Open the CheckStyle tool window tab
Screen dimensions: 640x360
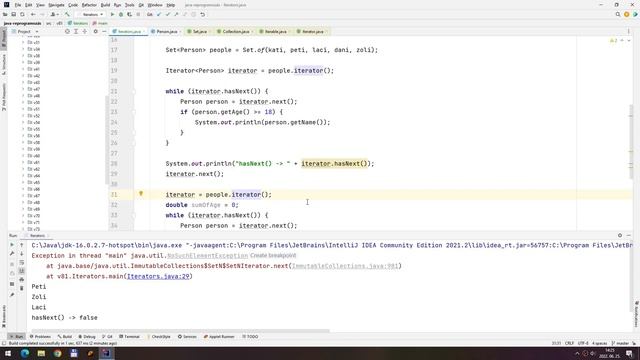[x=159, y=337]
